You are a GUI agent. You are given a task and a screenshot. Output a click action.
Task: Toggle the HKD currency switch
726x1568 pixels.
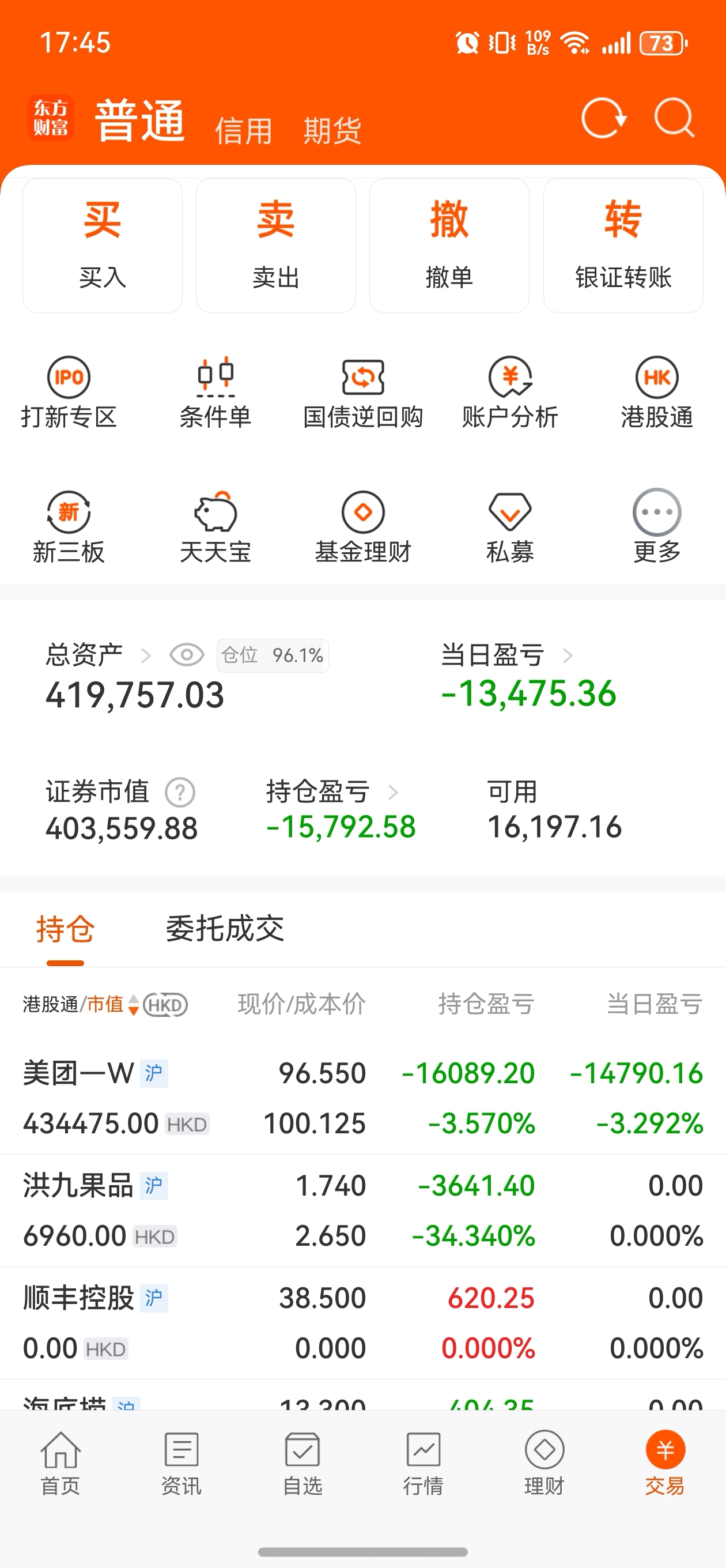[x=165, y=1004]
